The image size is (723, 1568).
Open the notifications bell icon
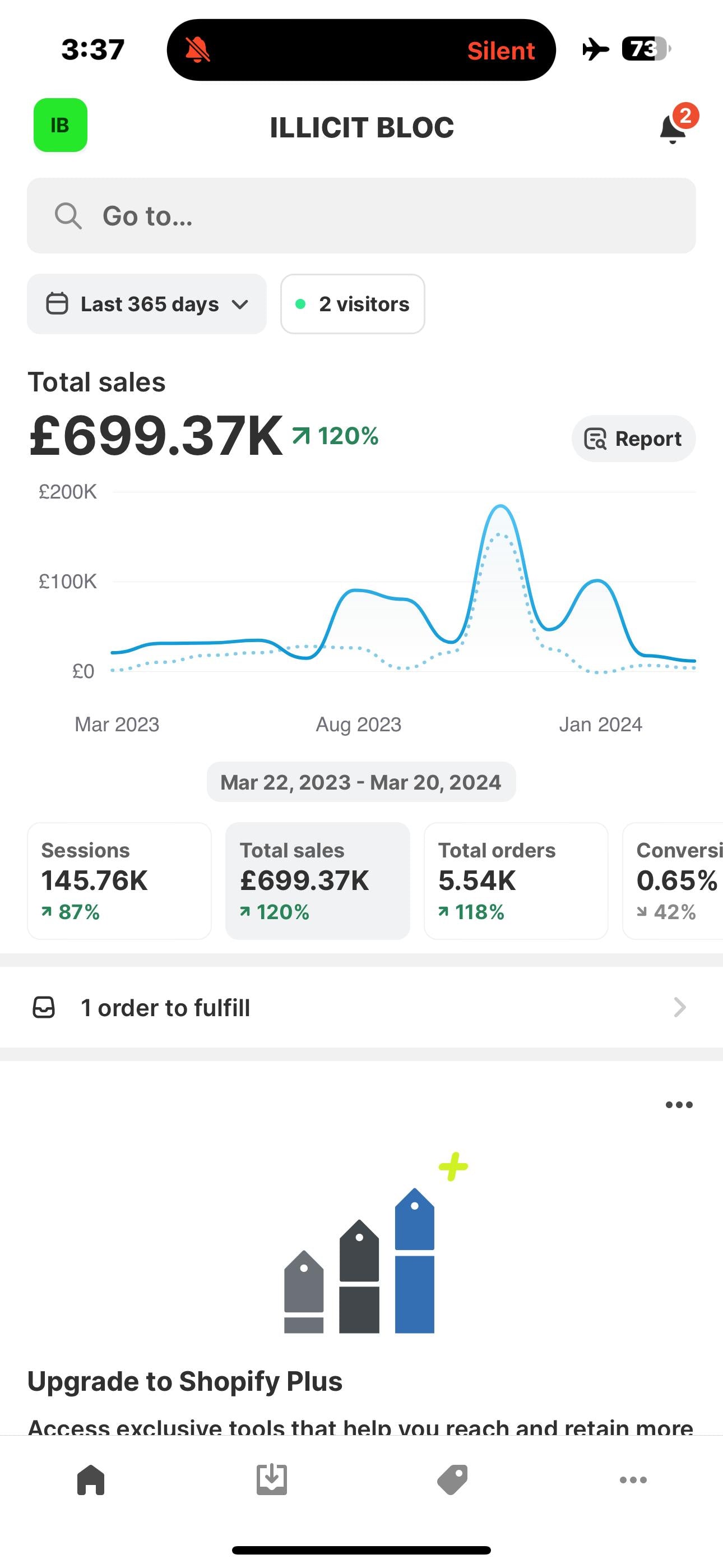[673, 128]
